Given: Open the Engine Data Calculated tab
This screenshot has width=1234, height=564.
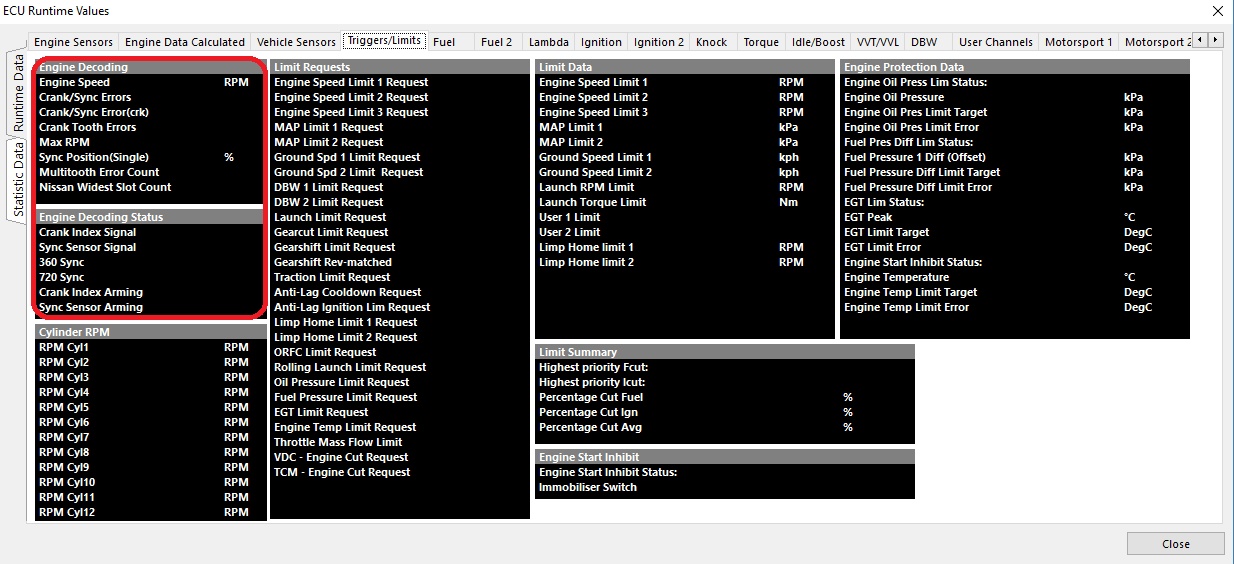Looking at the screenshot, I should [185, 42].
